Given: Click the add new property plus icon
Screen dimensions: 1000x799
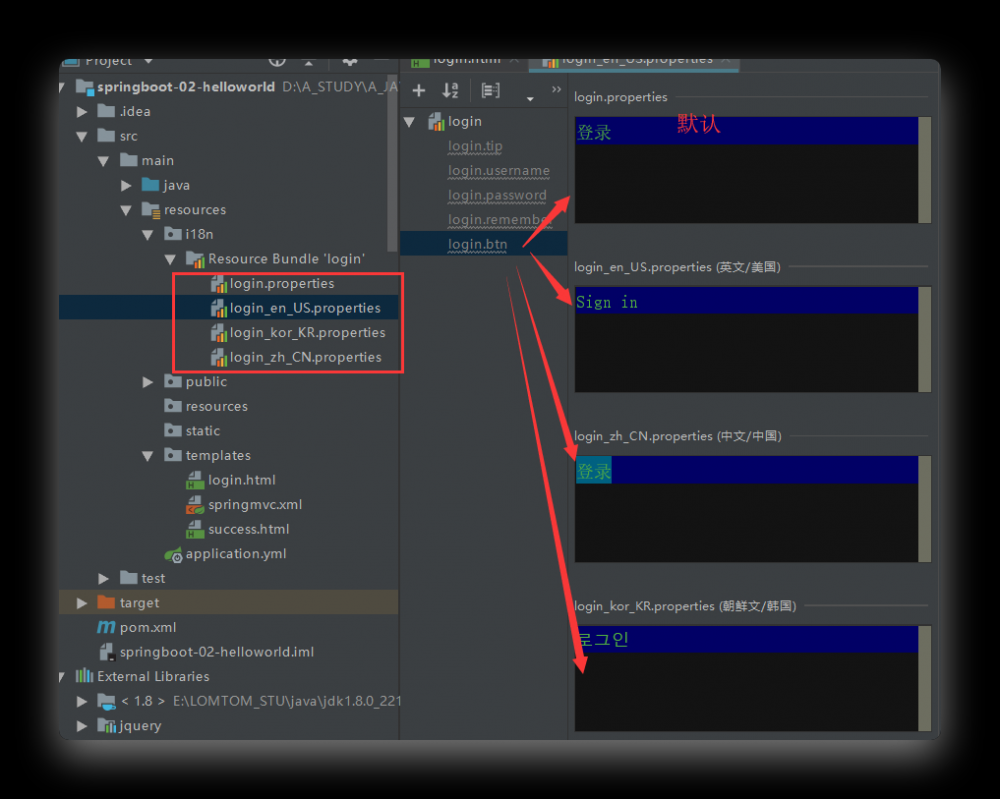Looking at the screenshot, I should click(x=419, y=91).
